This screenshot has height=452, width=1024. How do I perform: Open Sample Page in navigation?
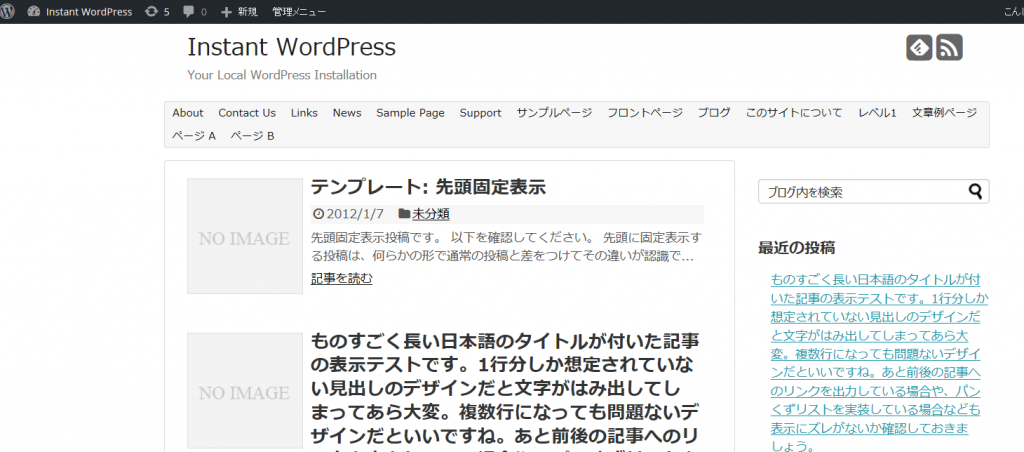[x=410, y=113]
